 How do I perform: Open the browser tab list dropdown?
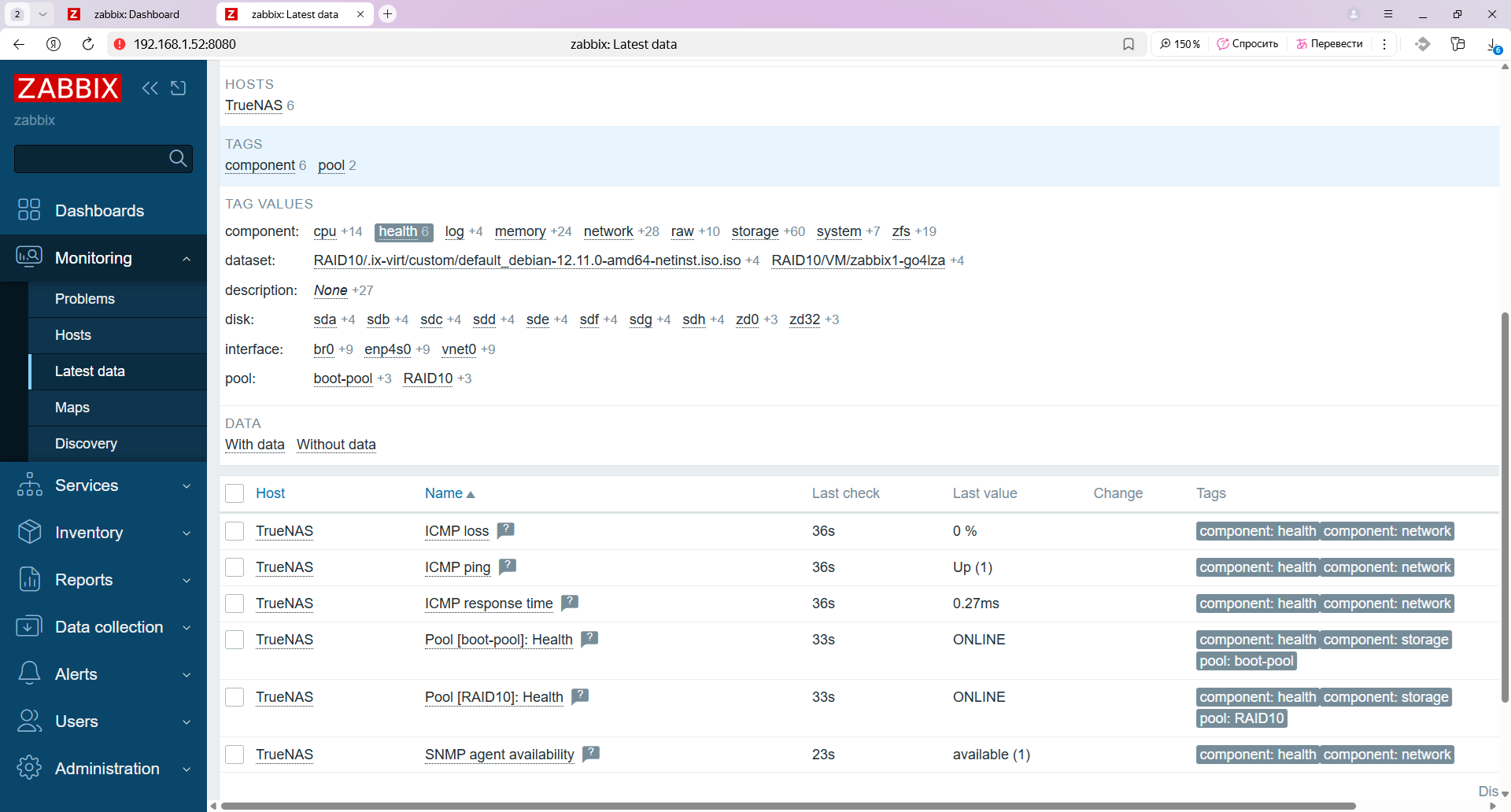tap(42, 14)
